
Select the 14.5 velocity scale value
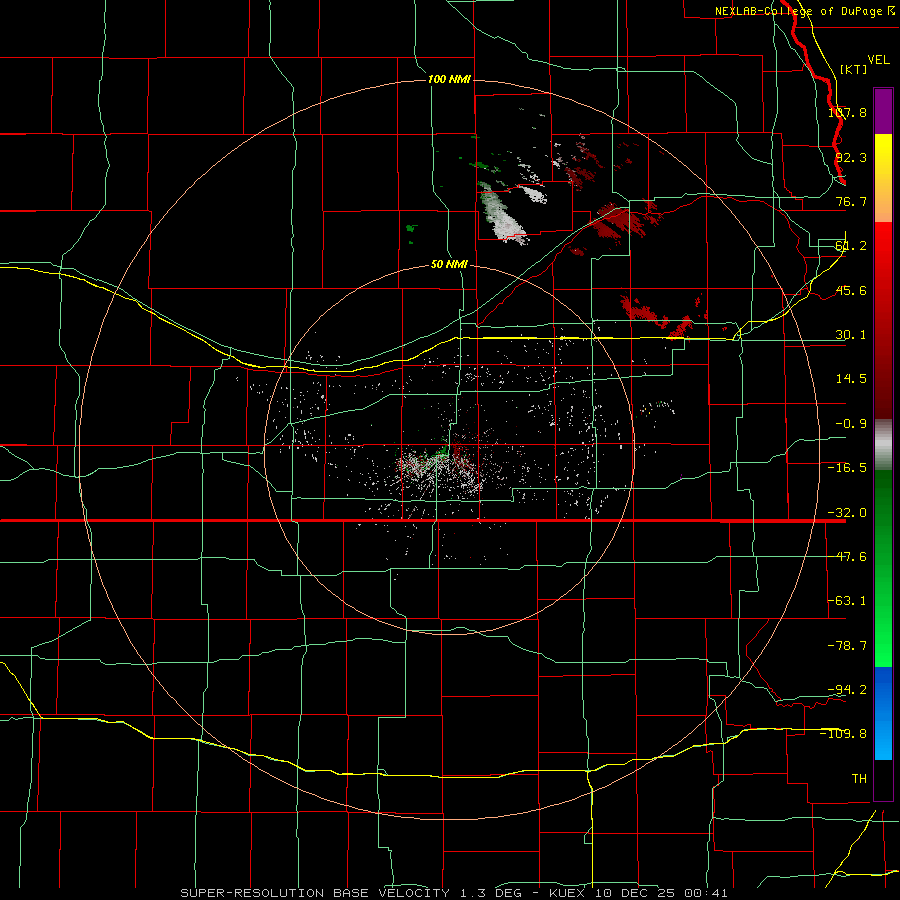click(851, 379)
